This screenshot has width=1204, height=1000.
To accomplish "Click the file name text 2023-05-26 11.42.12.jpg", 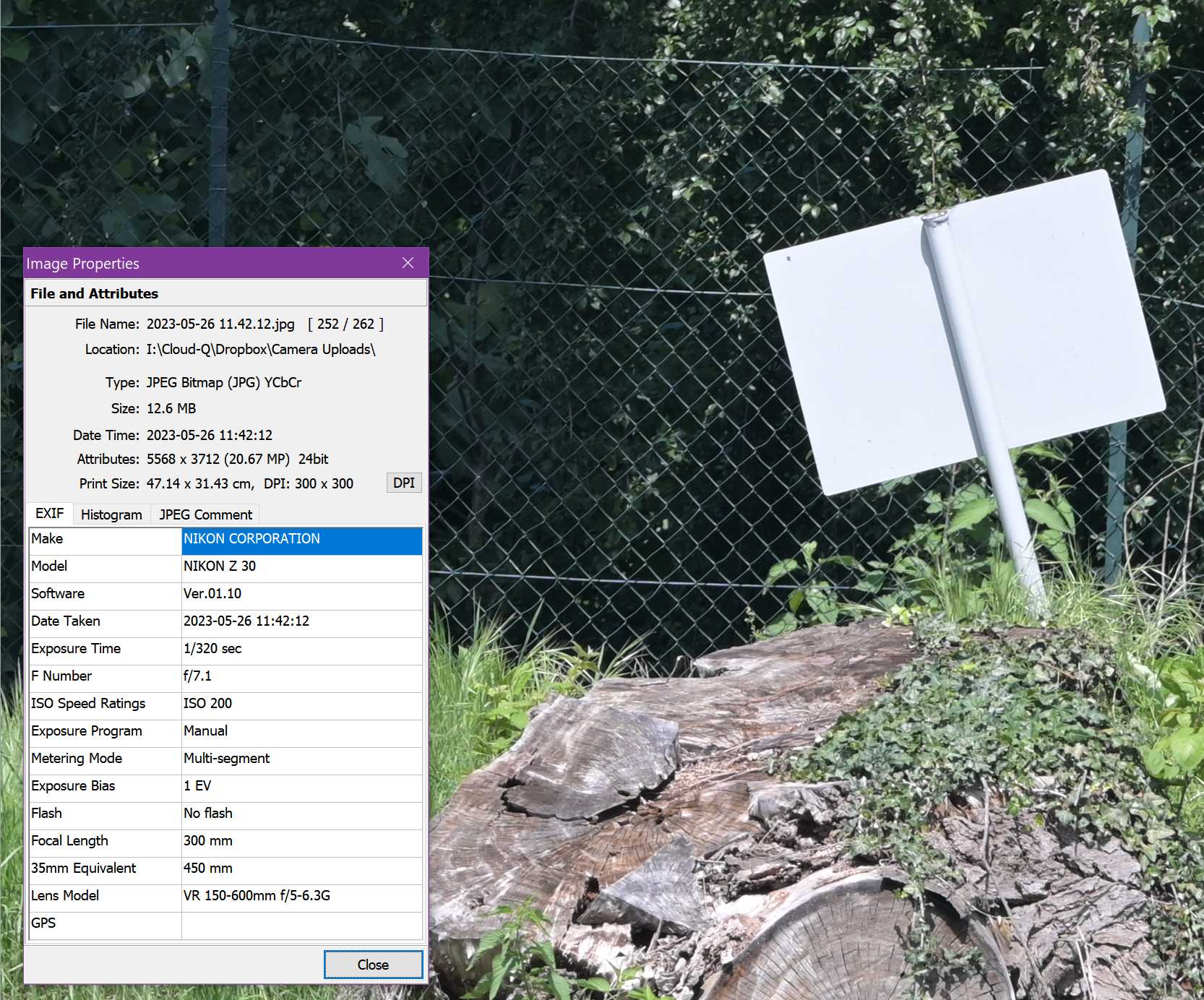I will click(220, 324).
